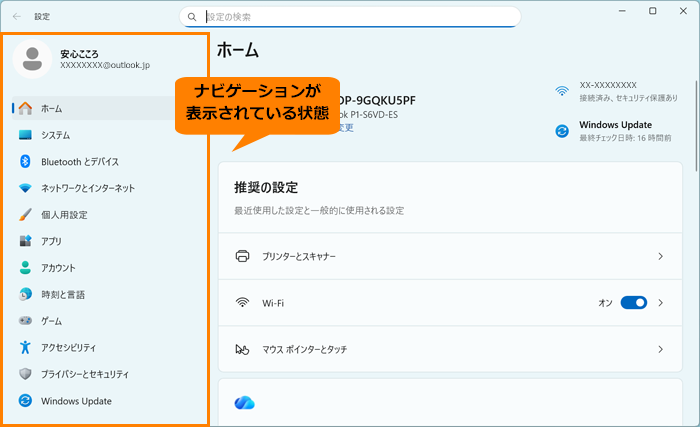Open the アクセシビリティ label in sidebar
700x427 pixels.
coord(68,347)
